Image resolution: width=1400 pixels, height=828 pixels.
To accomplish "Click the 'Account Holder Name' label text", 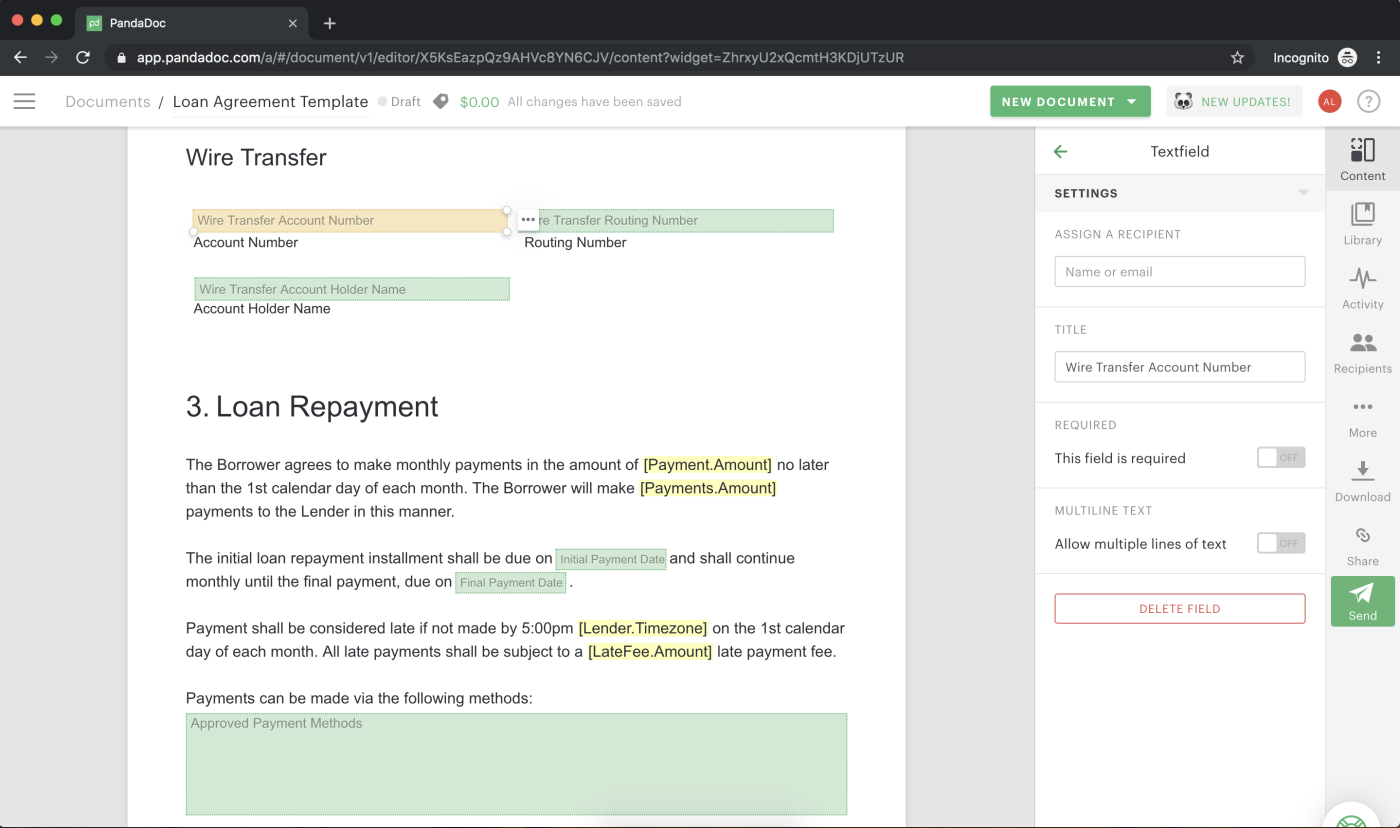I will 262,308.
